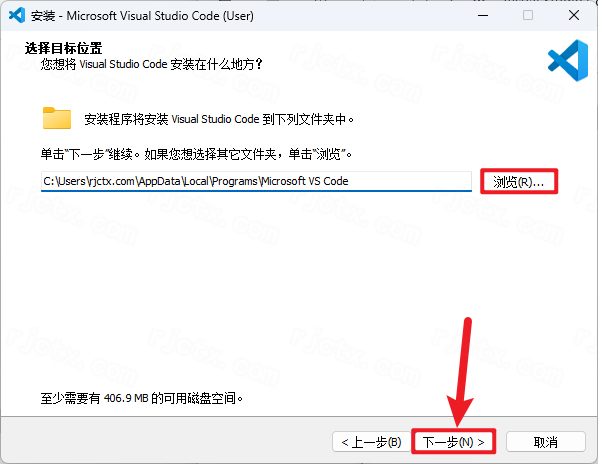Proceed with 下一步(N) > button
Screen dimensions: 598x464
tap(453, 442)
